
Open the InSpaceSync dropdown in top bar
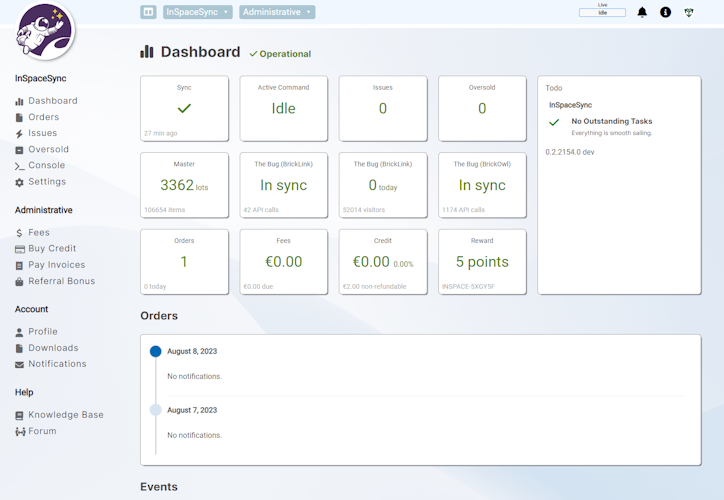(197, 12)
